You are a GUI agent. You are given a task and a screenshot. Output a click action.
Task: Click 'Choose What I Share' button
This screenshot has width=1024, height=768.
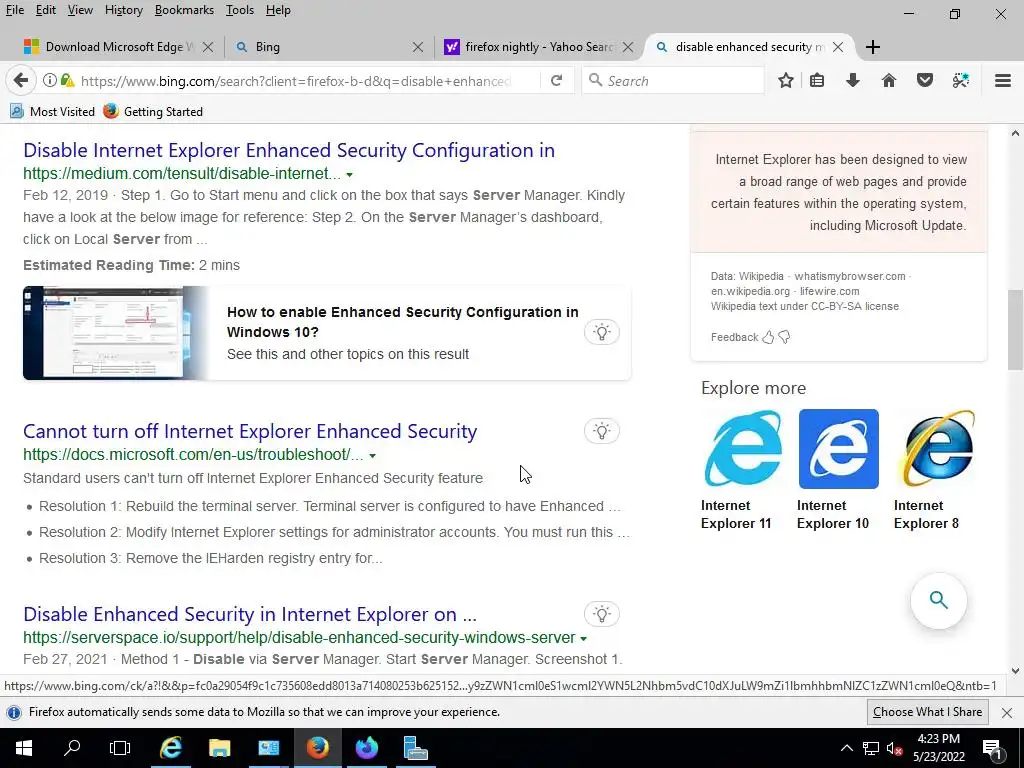[927, 712]
